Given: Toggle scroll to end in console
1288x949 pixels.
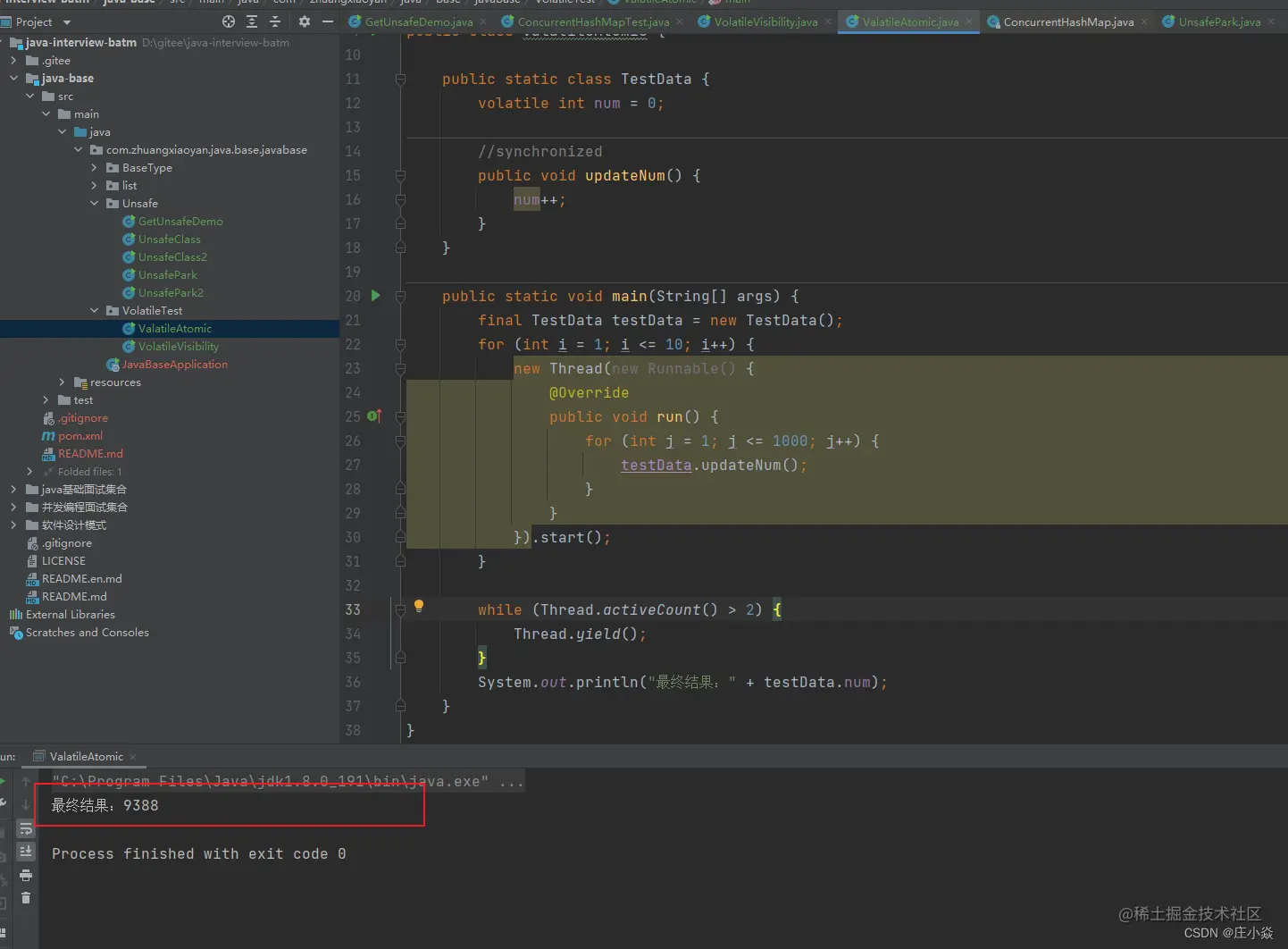Looking at the screenshot, I should tap(26, 852).
